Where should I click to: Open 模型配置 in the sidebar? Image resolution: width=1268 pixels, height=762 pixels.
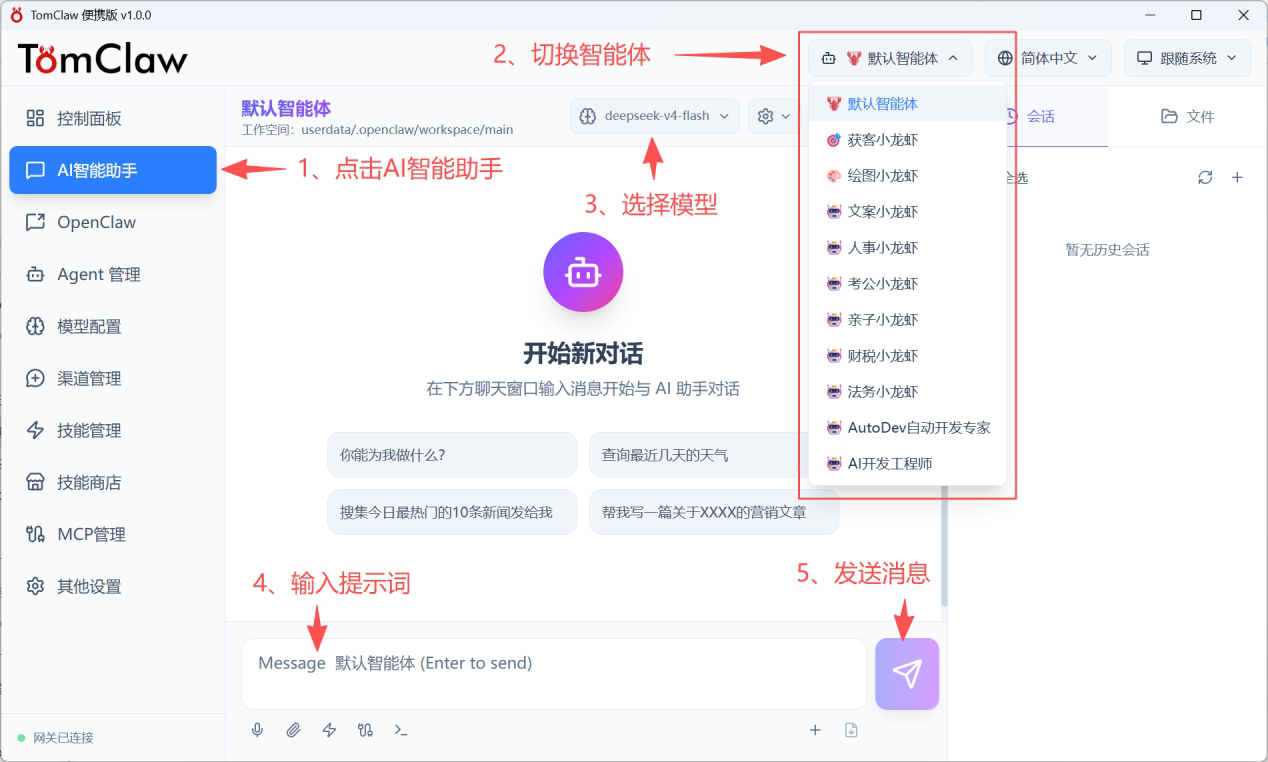[x=113, y=326]
